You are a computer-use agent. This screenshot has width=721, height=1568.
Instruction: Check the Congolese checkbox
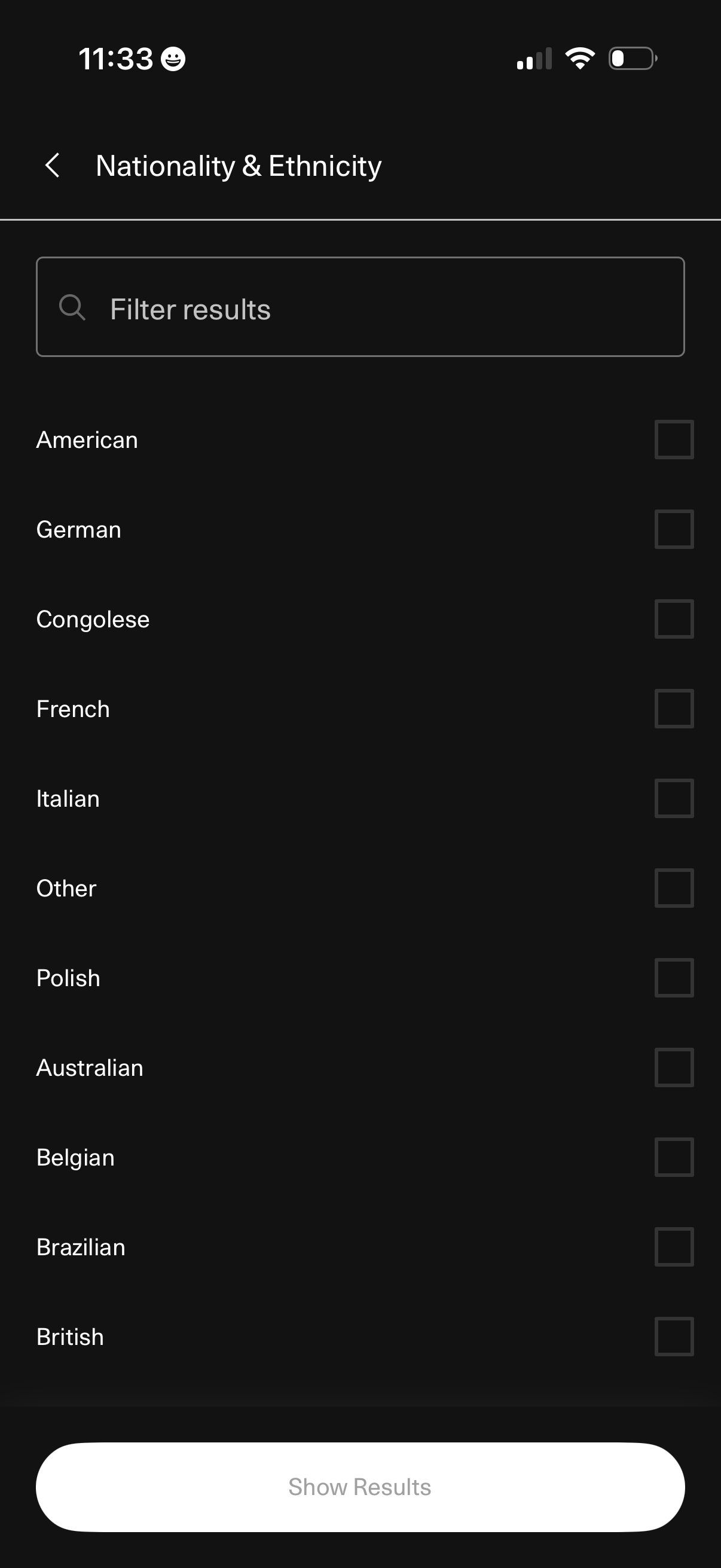coord(674,619)
